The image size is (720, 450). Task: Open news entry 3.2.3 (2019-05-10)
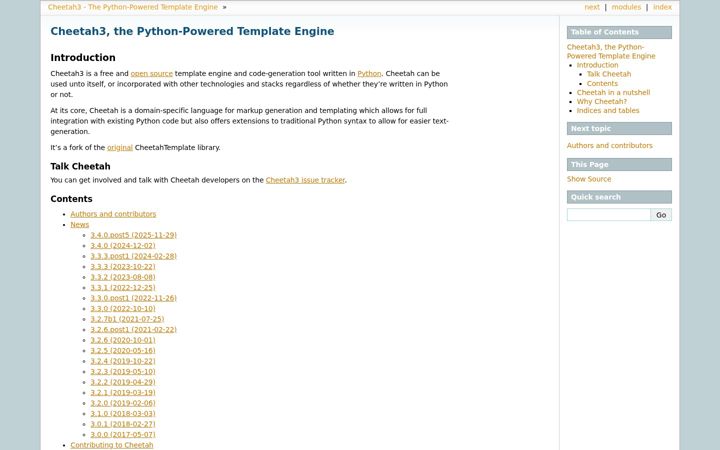click(123, 371)
